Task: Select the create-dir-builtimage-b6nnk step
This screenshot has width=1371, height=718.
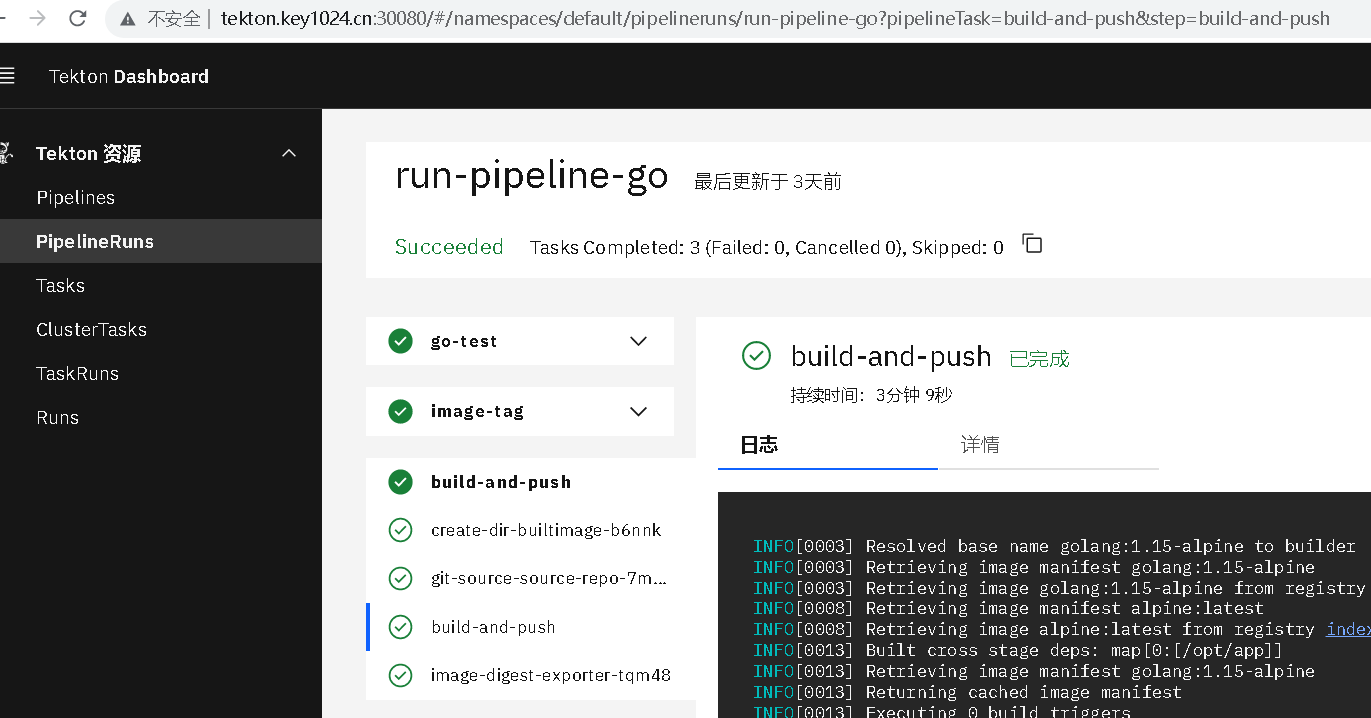Action: [531, 530]
